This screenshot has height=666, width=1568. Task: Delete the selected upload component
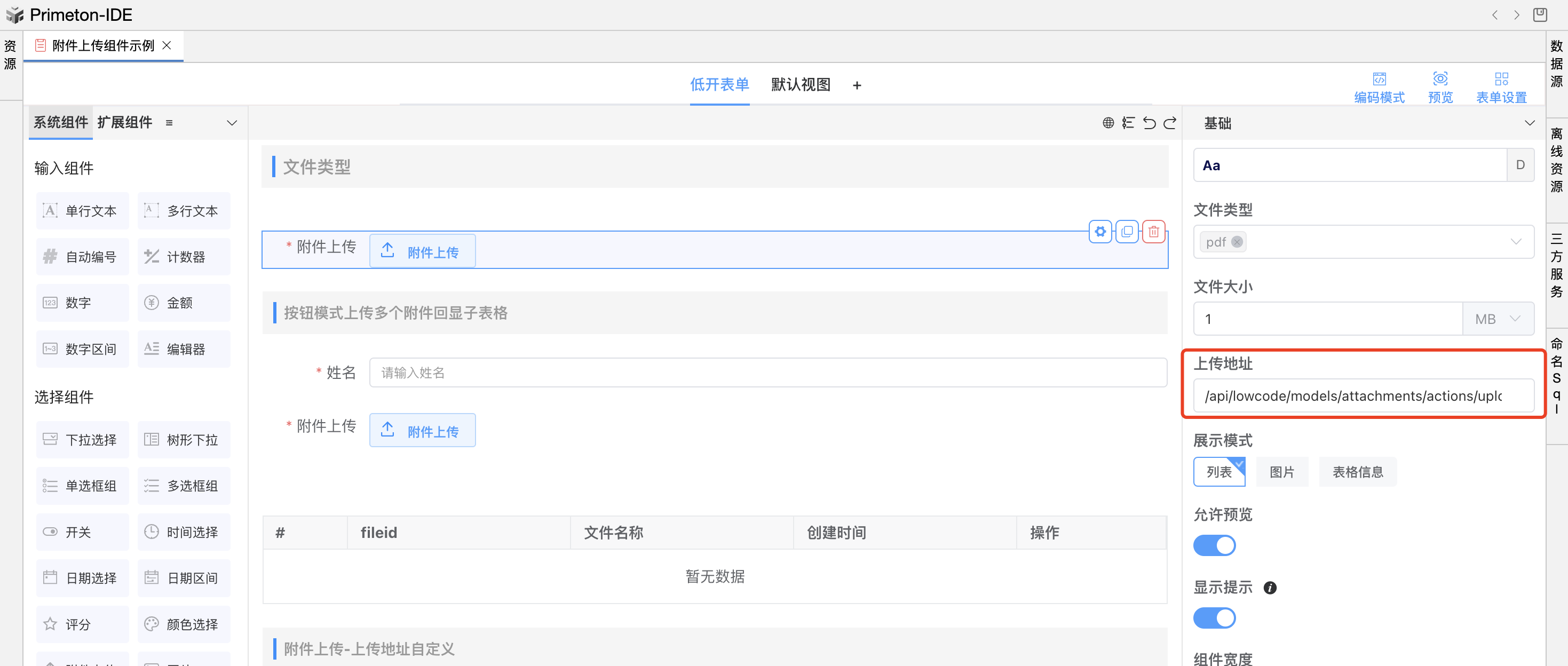(x=1153, y=231)
